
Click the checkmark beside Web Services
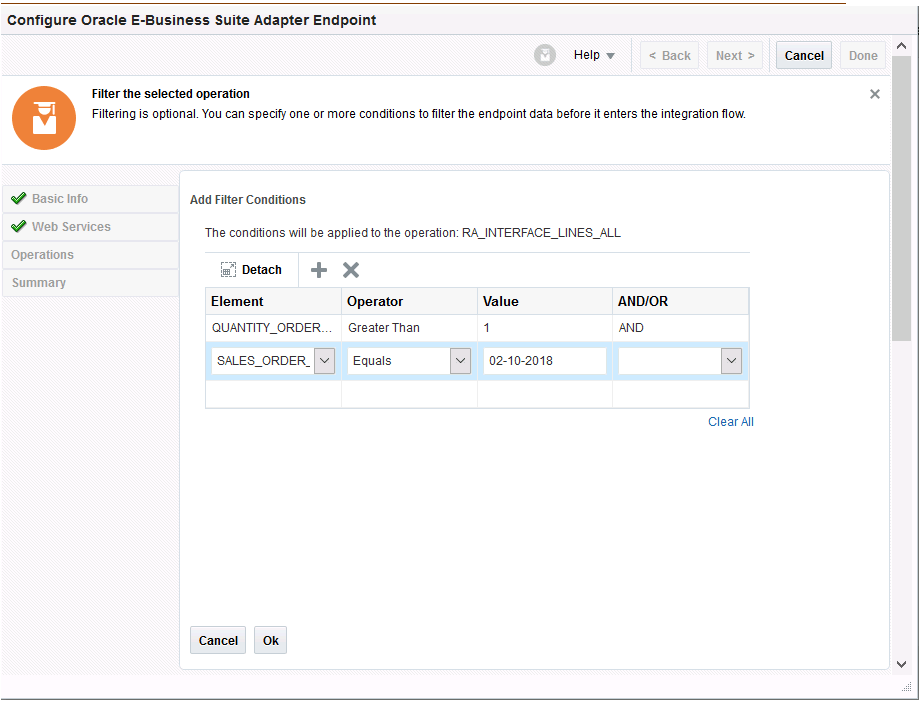[x=17, y=227]
